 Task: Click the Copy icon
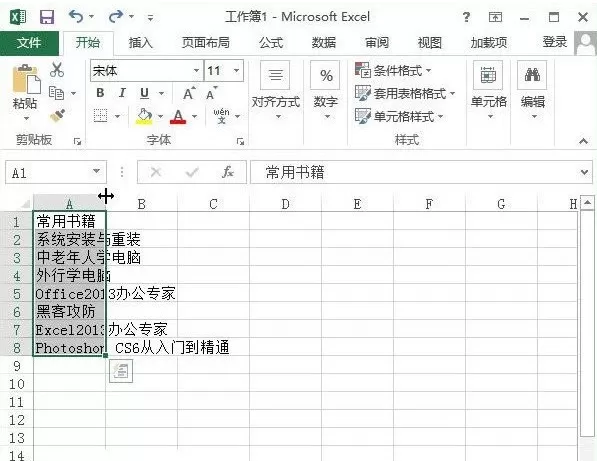click(57, 93)
